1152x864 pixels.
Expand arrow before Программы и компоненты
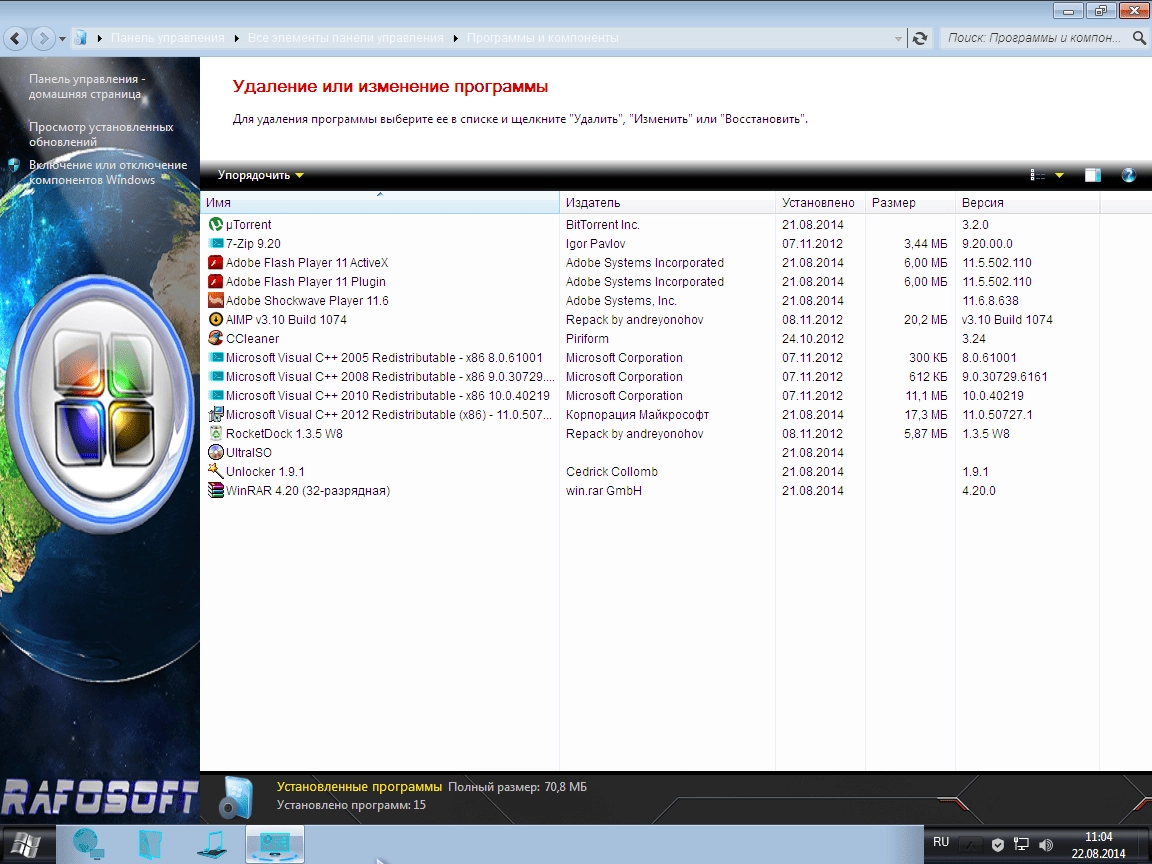pos(456,38)
